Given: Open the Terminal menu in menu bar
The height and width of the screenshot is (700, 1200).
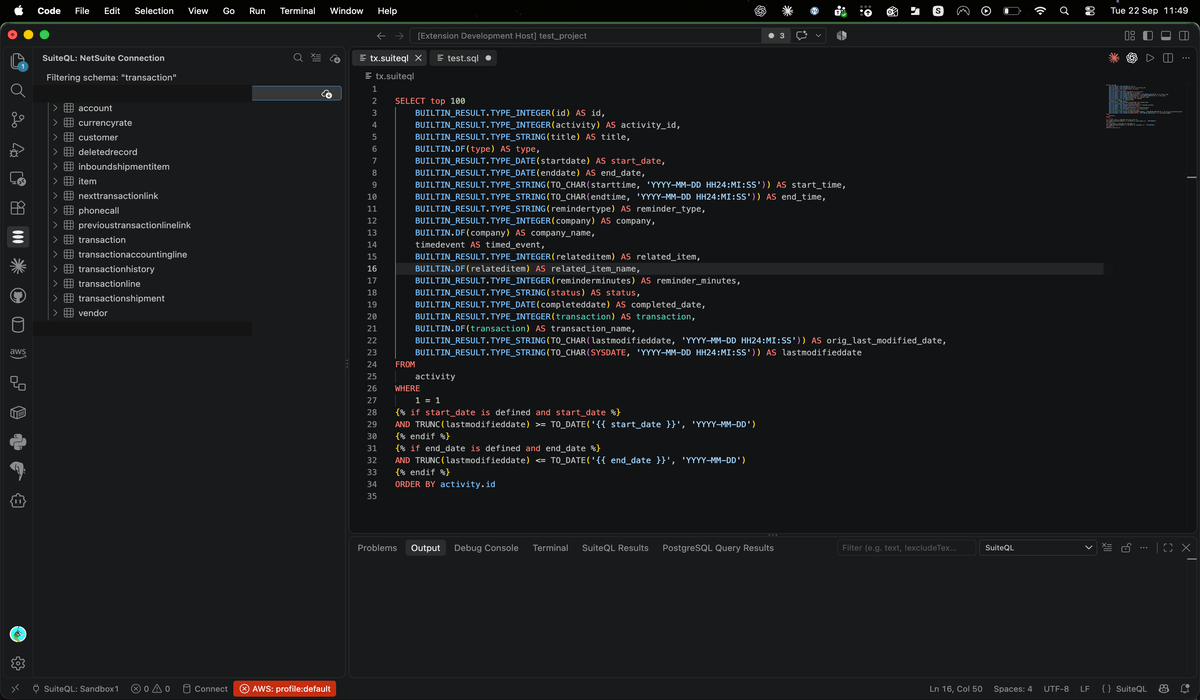Looking at the screenshot, I should [297, 11].
